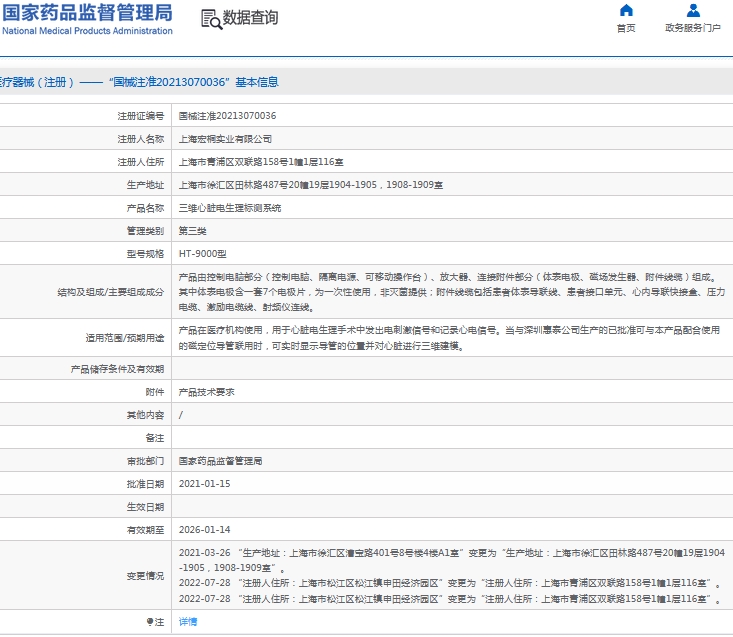Click the model value HT-9000型
This screenshot has width=733, height=637.
[202, 254]
